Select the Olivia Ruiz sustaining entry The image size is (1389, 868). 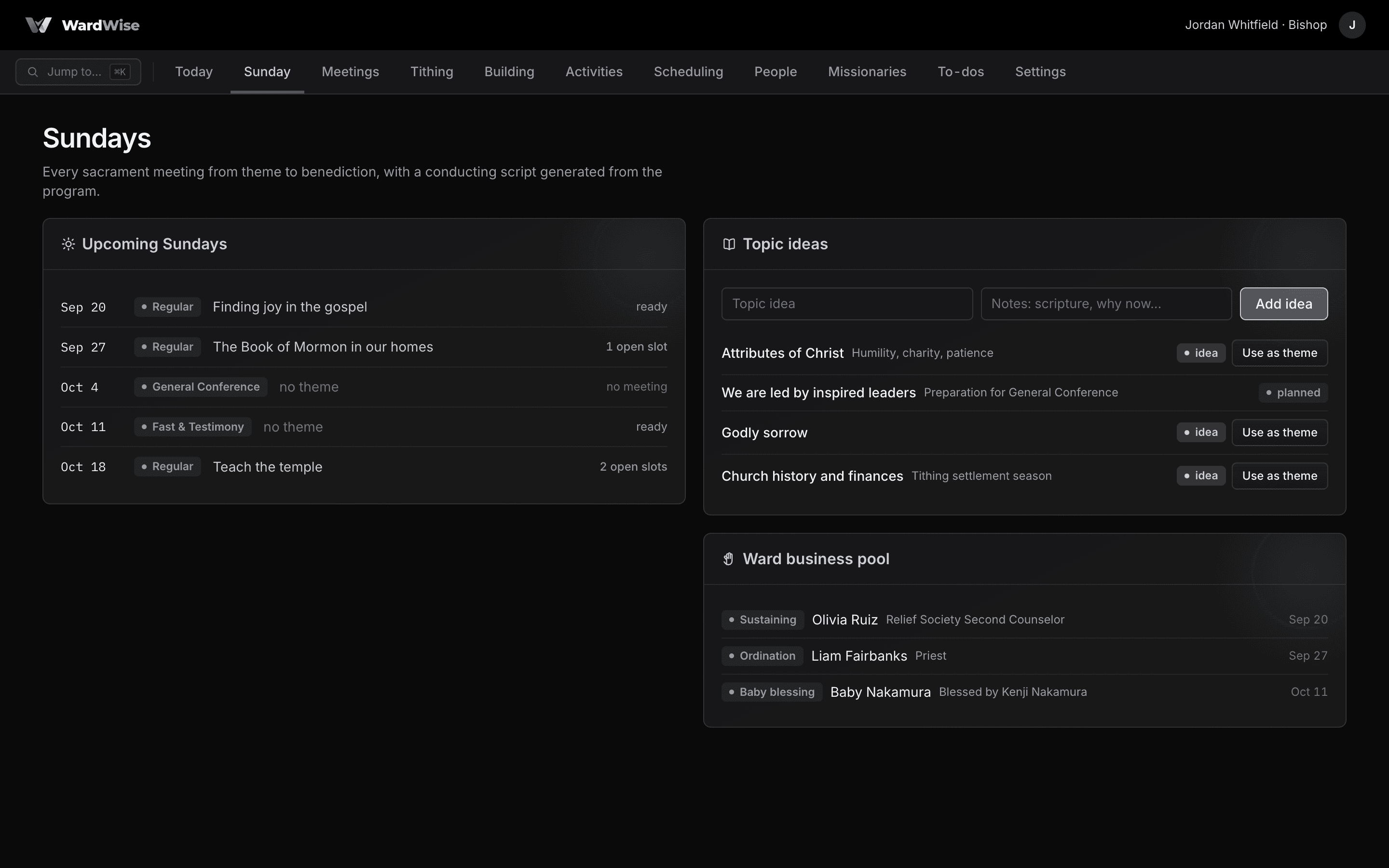click(x=1024, y=620)
